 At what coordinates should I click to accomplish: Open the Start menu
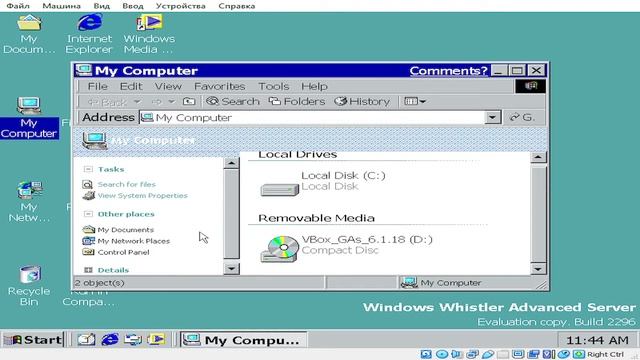click(33, 339)
